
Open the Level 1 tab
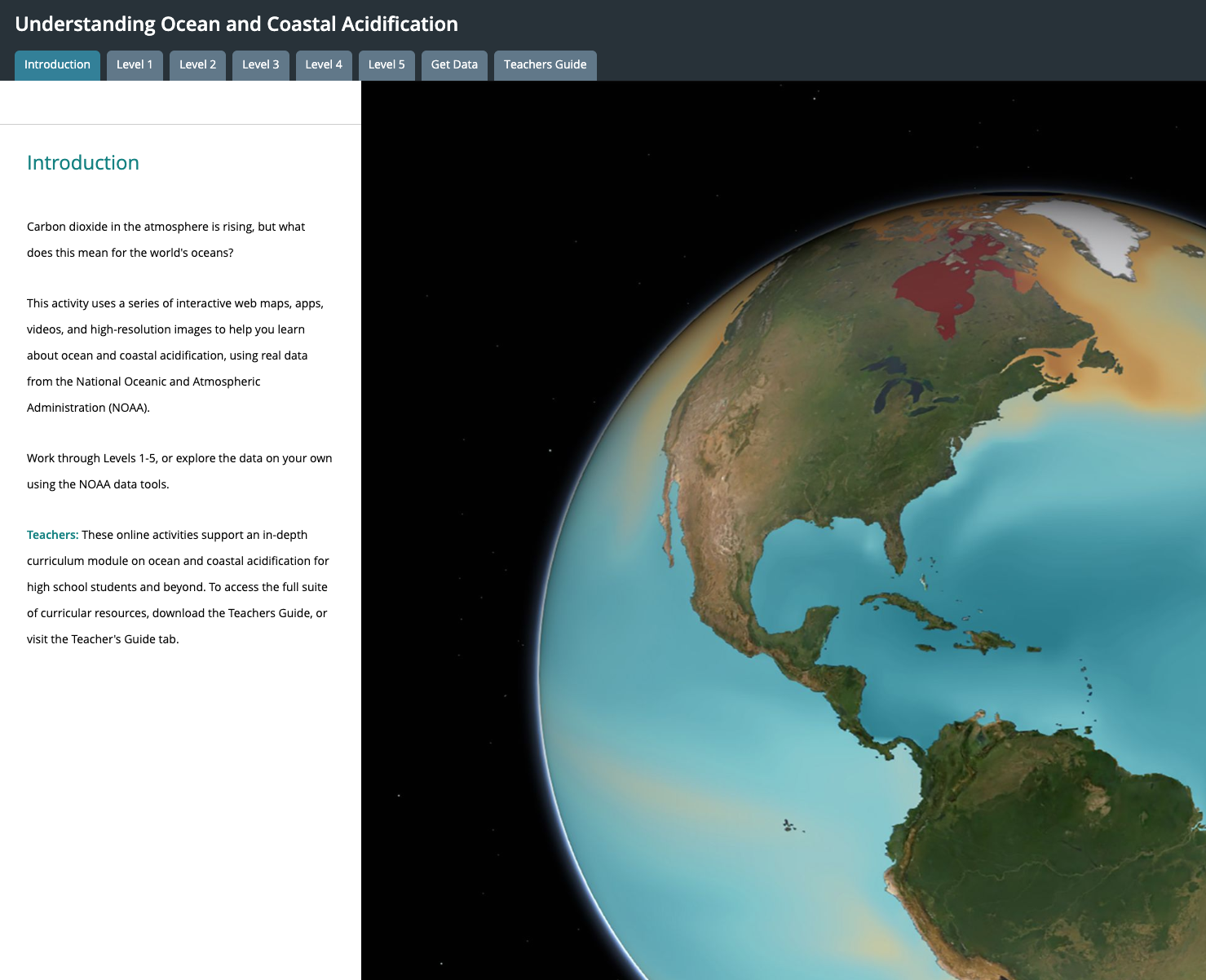point(135,64)
